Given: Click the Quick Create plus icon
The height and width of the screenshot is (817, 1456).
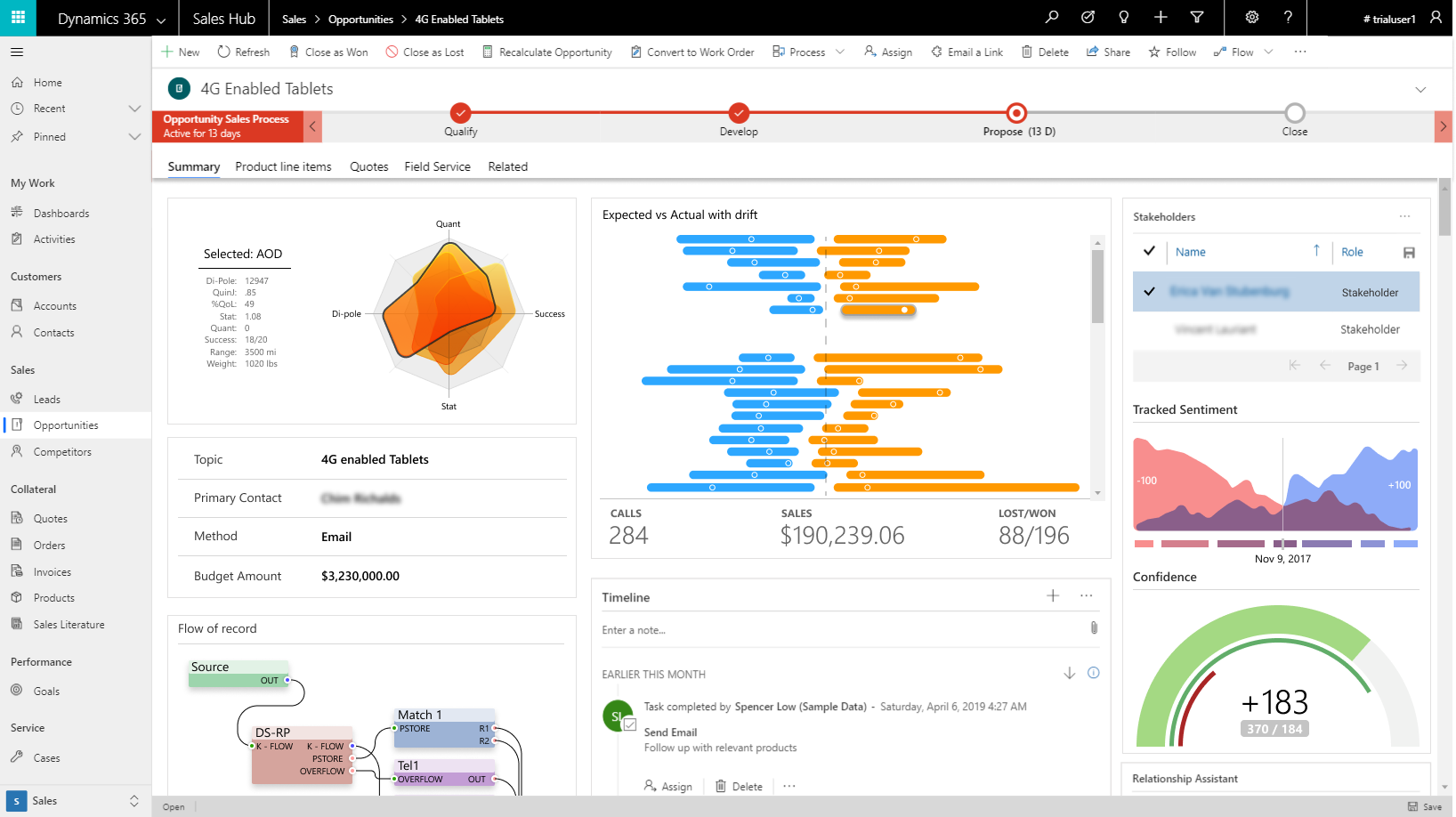Looking at the screenshot, I should tap(1160, 17).
